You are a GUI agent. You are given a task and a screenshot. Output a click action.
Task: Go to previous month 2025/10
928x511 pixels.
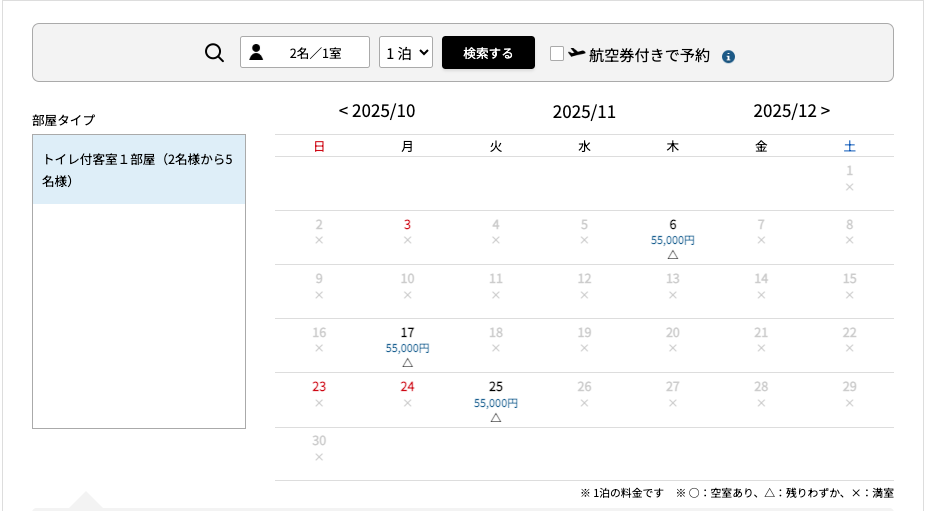point(377,111)
